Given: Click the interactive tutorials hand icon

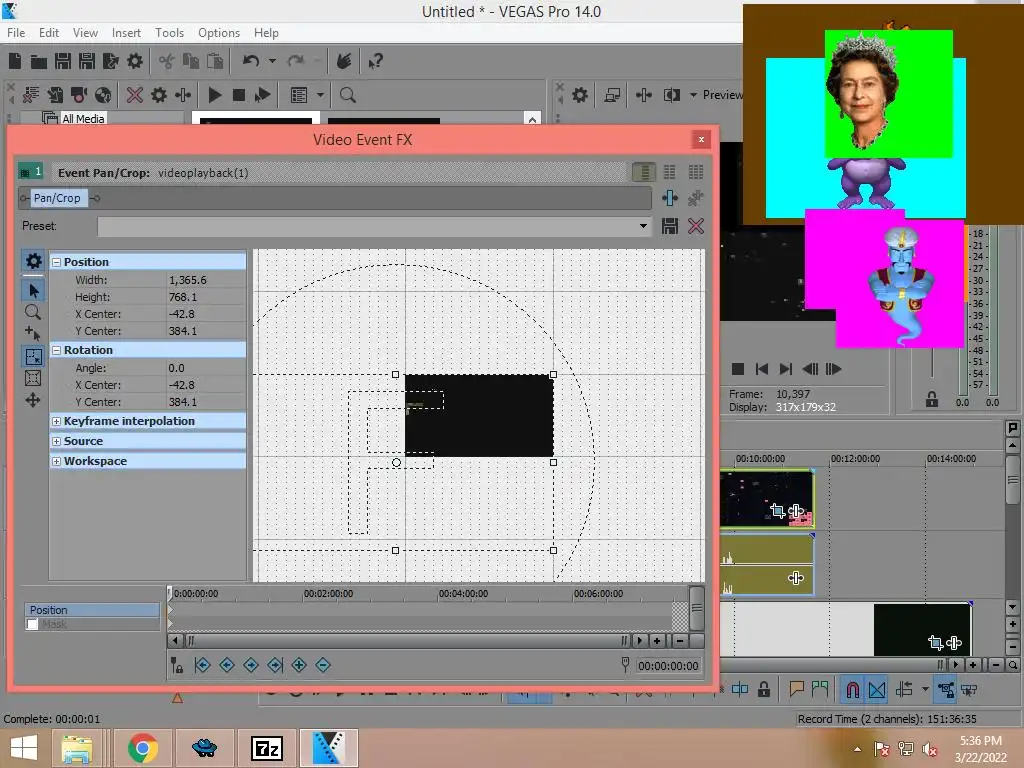Looking at the screenshot, I should tap(344, 61).
